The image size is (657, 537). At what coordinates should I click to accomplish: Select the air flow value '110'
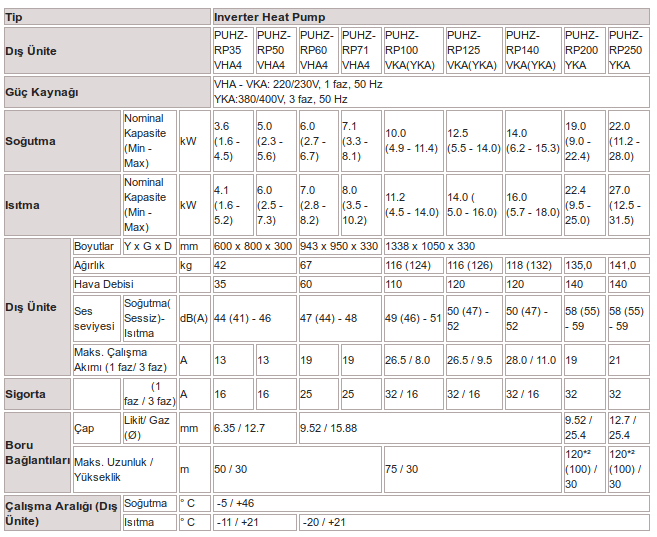[x=414, y=284]
